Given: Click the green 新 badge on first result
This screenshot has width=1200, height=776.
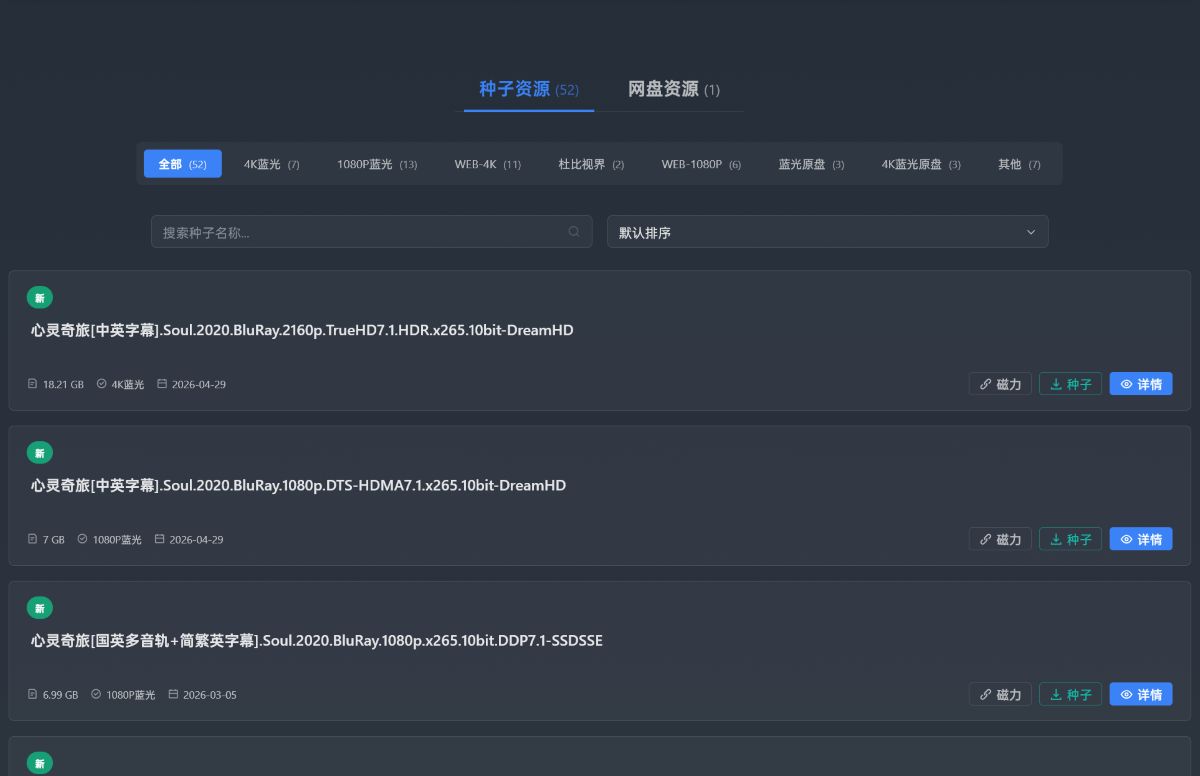Looking at the screenshot, I should click(40, 298).
